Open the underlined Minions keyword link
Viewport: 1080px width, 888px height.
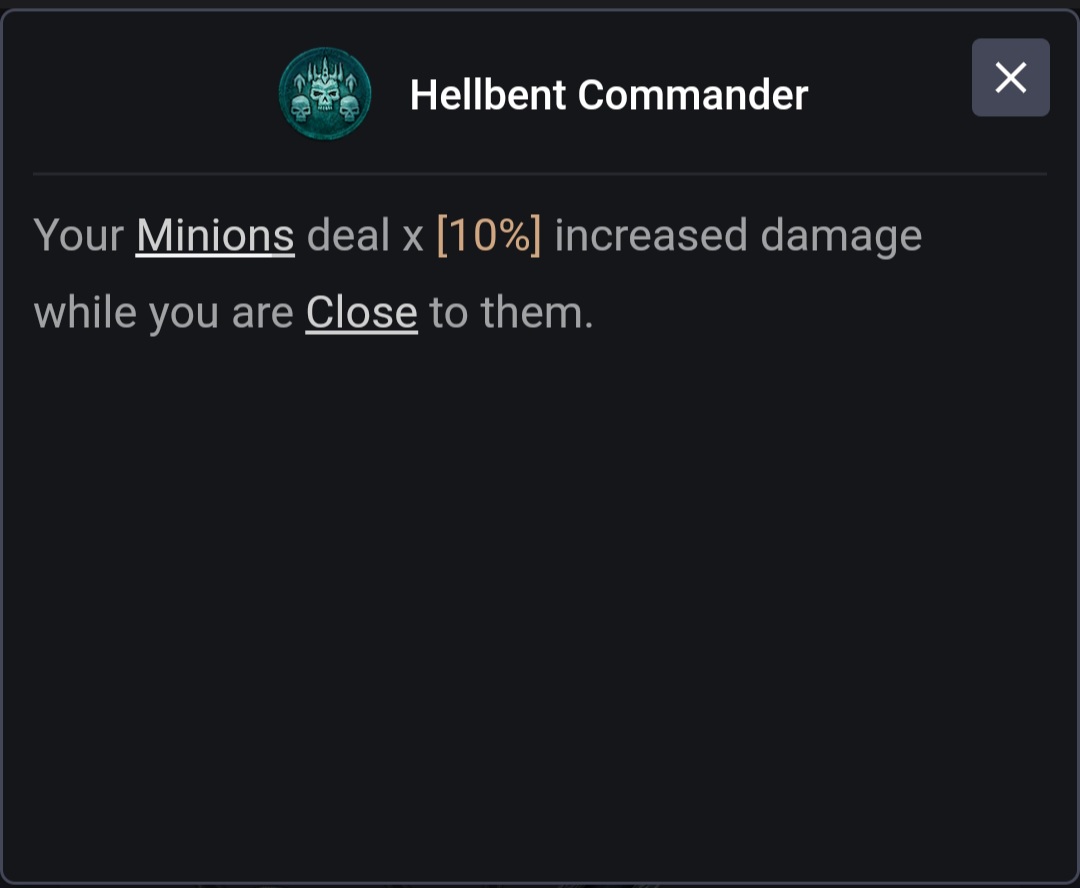pyautogui.click(x=215, y=236)
